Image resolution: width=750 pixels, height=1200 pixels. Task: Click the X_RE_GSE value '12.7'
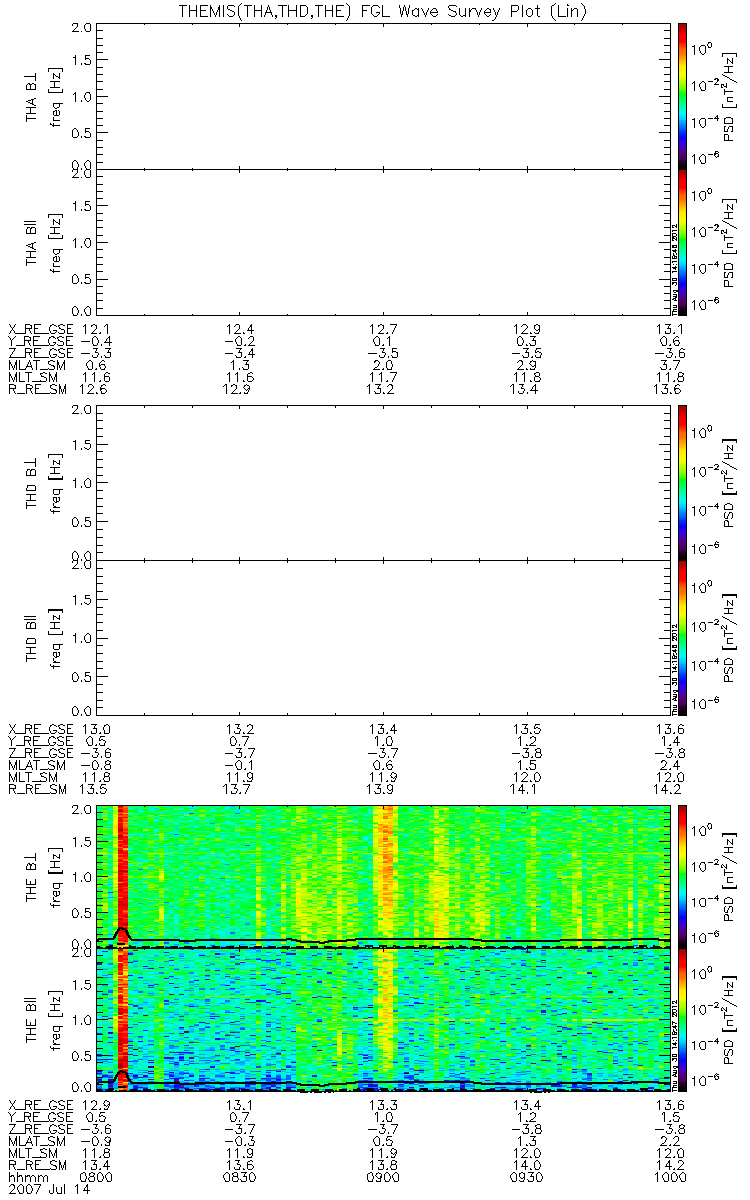point(383,329)
